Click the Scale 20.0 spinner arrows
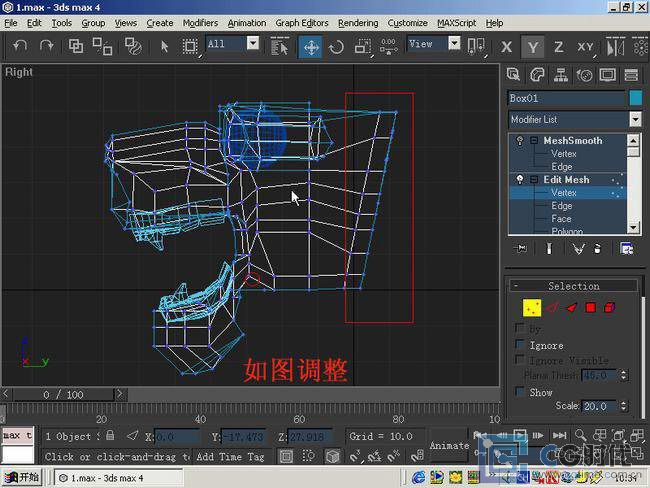Screen dimensions: 650x488 coord(623,406)
